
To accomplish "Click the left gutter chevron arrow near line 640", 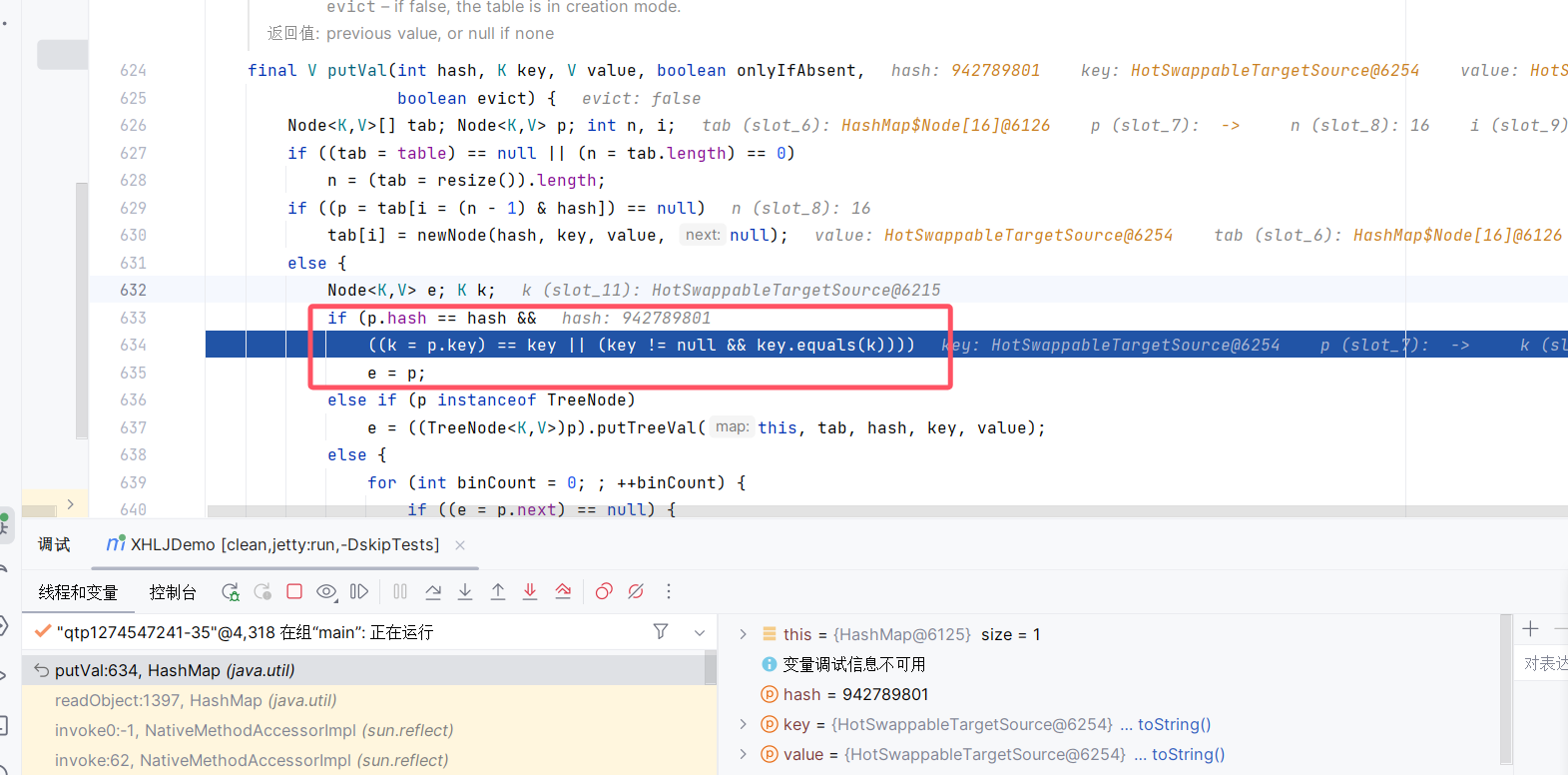I will tap(70, 504).
